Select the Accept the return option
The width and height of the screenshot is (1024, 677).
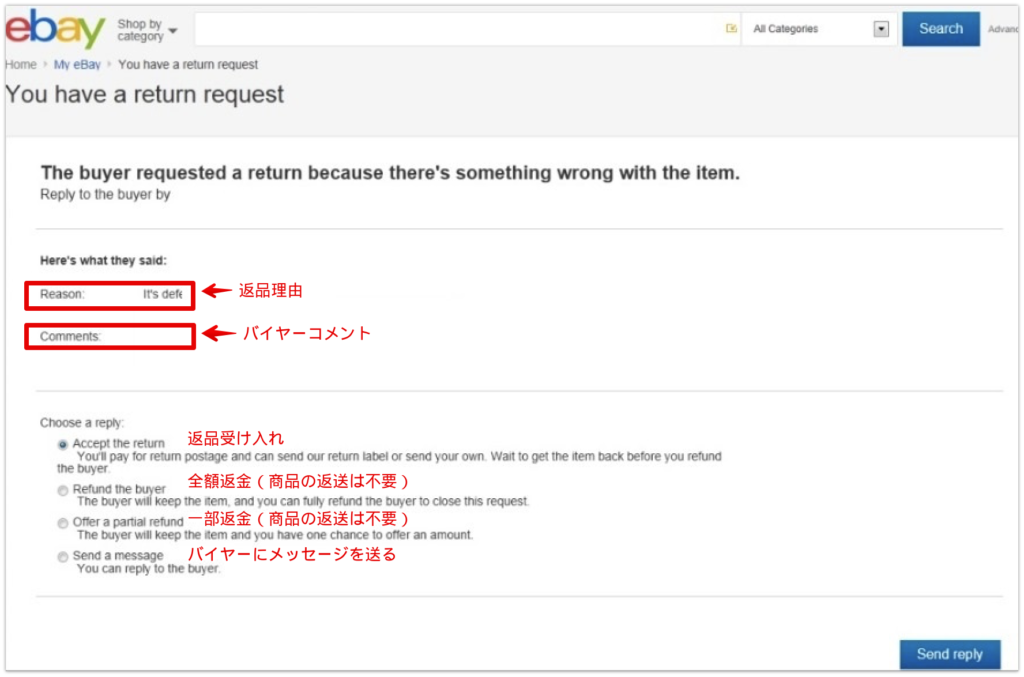point(63,445)
